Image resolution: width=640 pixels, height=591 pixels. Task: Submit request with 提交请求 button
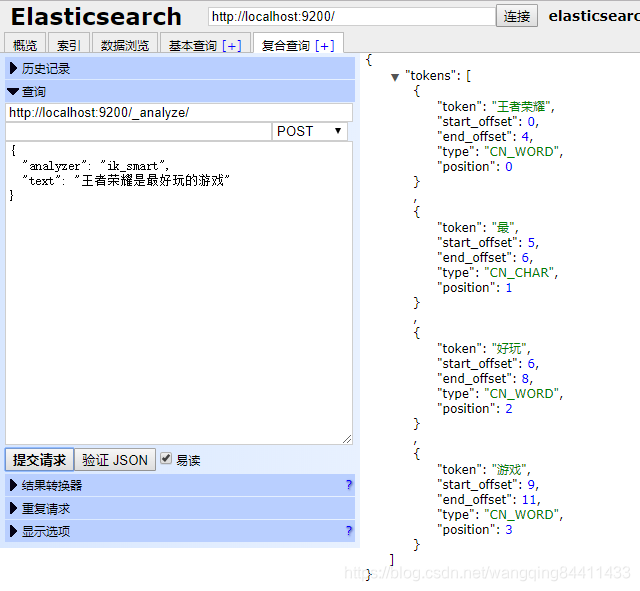pyautogui.click(x=39, y=460)
